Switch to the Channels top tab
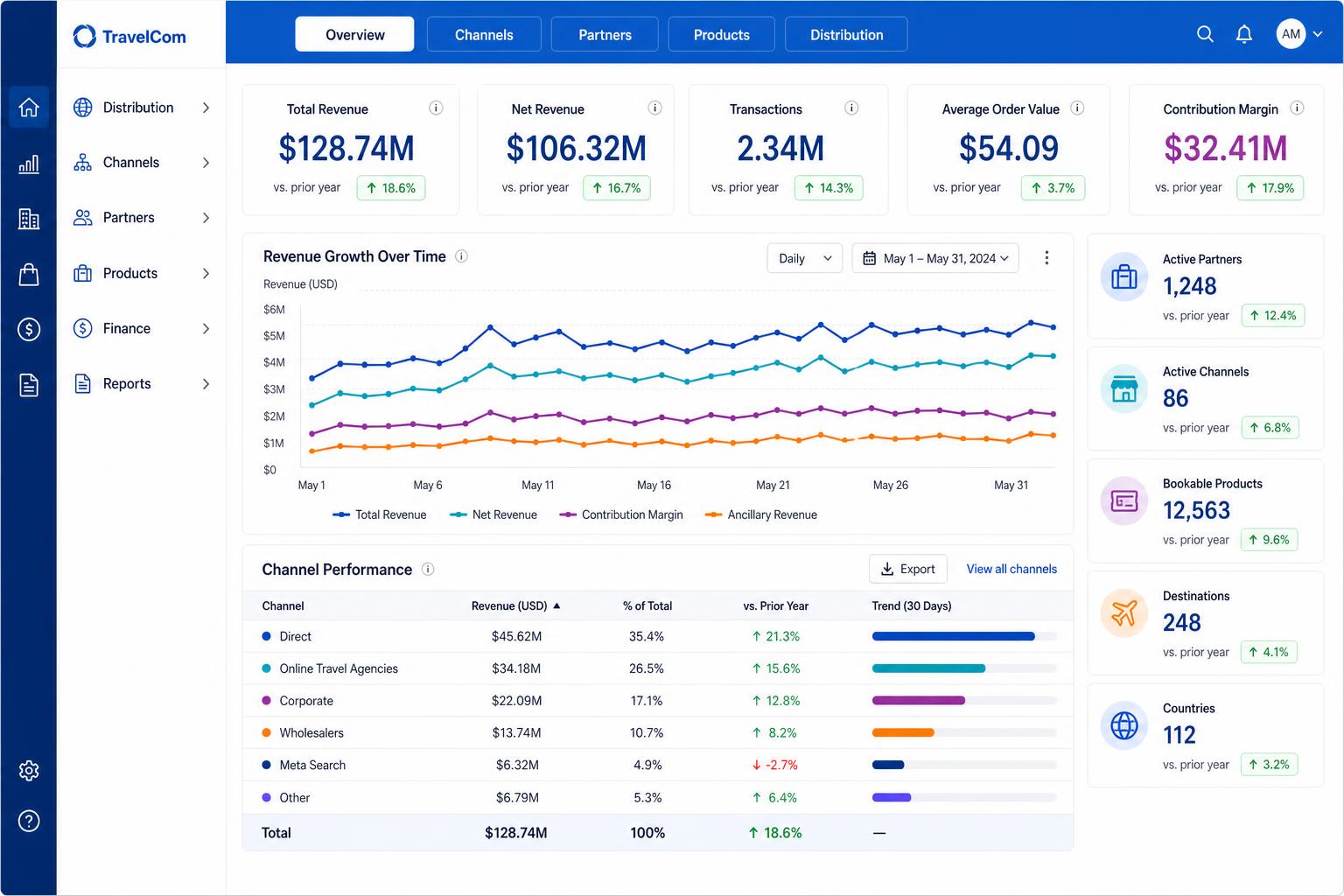This screenshot has height=896, width=1344. [484, 34]
